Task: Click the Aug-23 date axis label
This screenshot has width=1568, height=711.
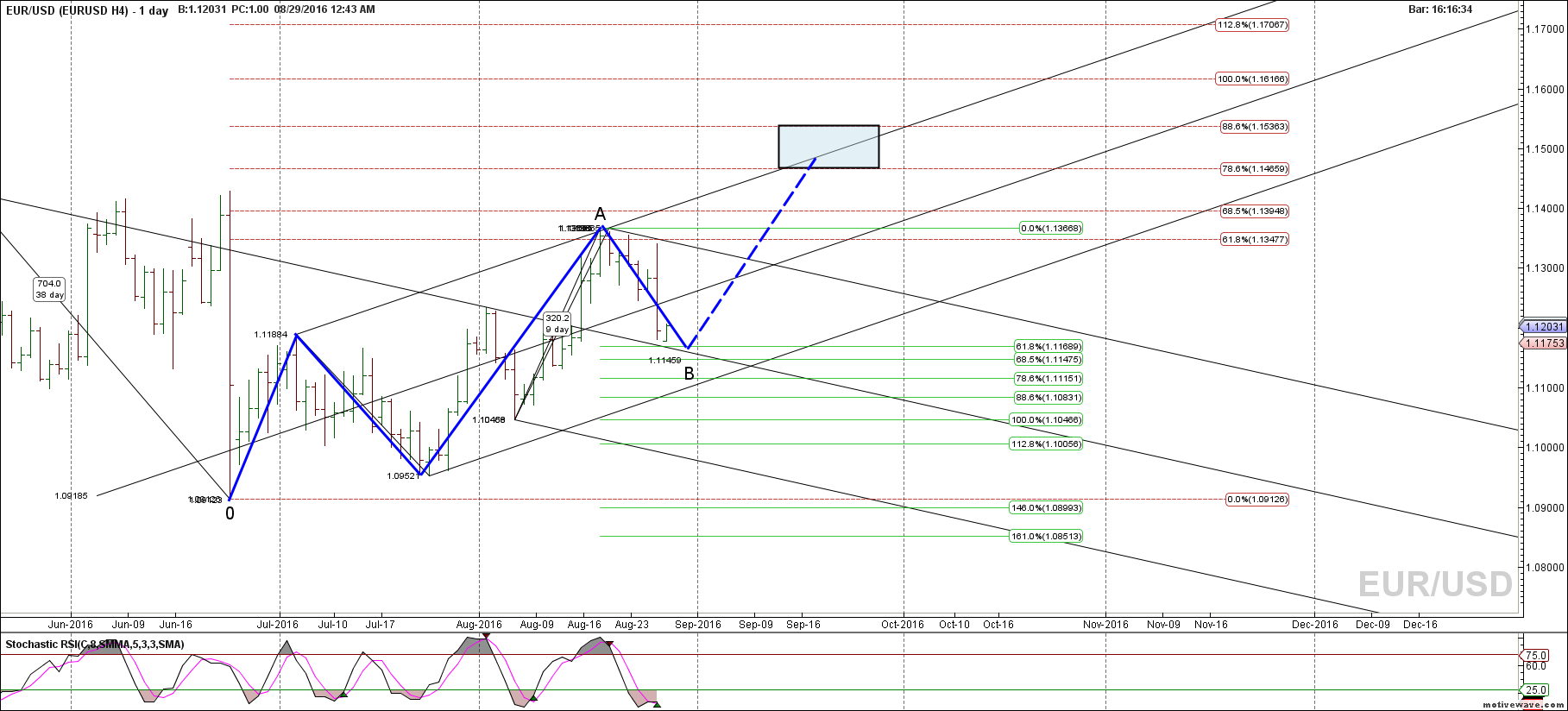Action: tap(632, 625)
